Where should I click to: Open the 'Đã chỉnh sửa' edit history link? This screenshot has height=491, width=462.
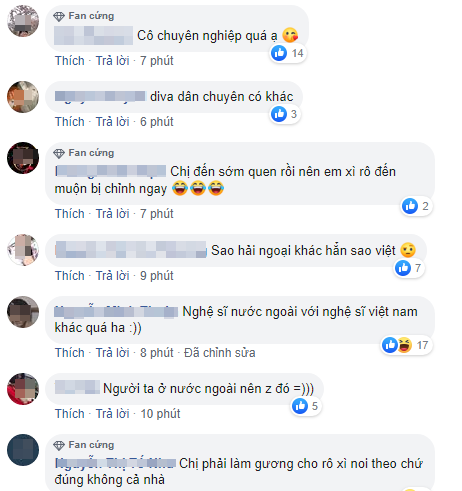(x=220, y=353)
